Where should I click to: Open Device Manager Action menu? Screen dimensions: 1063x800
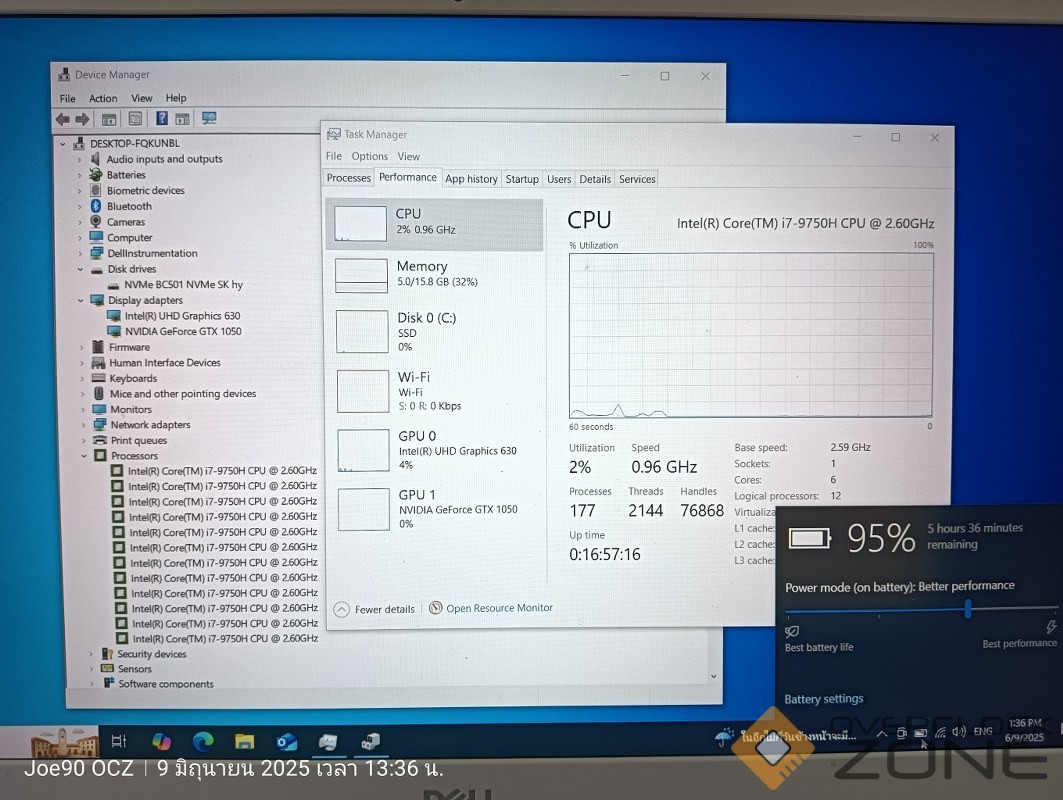103,98
